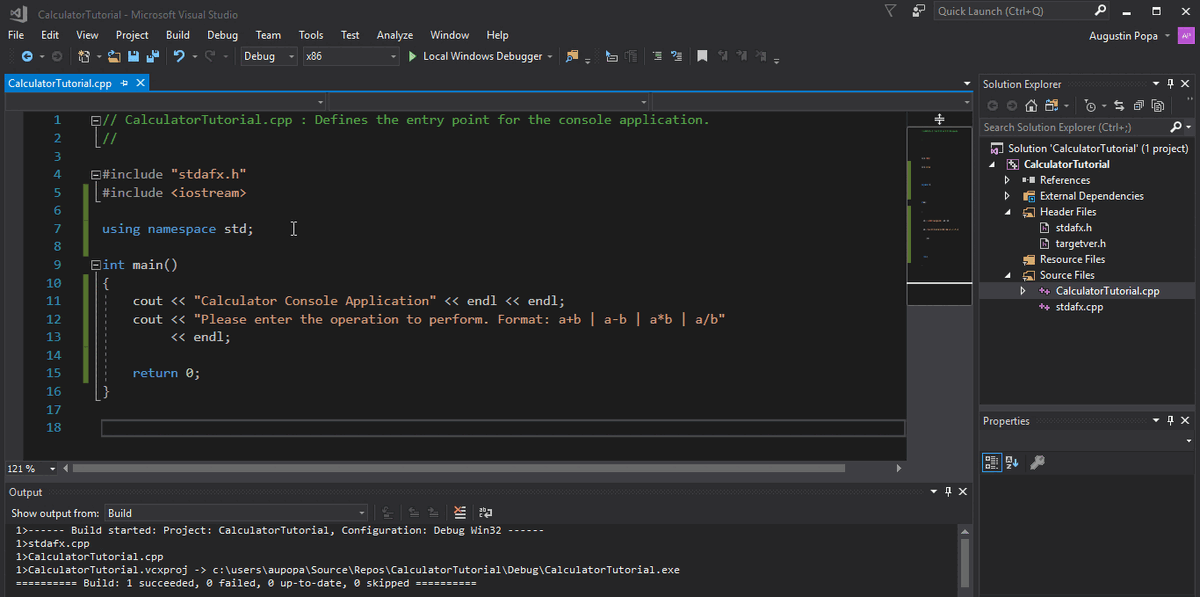Save the file with the floppy-disk icon

click(133, 56)
